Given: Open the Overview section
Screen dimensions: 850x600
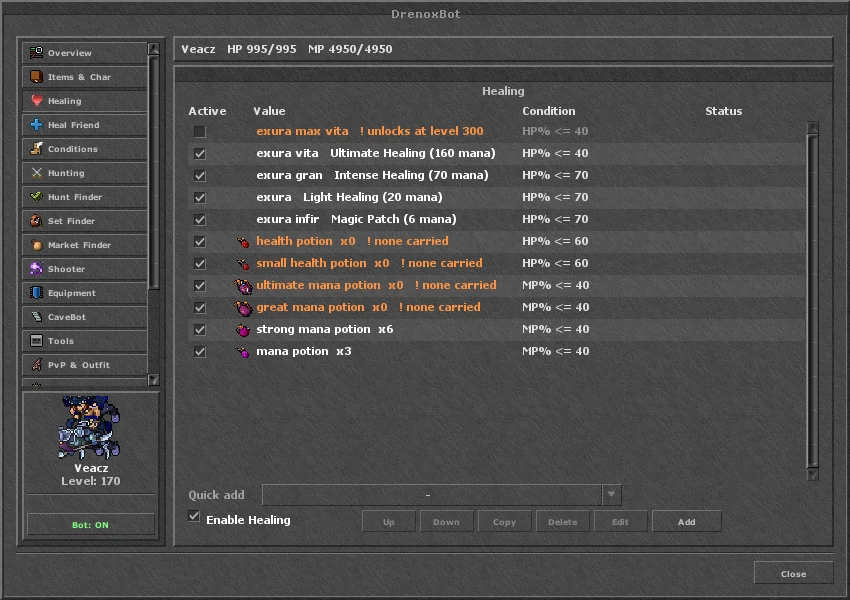Looking at the screenshot, I should pos(85,53).
